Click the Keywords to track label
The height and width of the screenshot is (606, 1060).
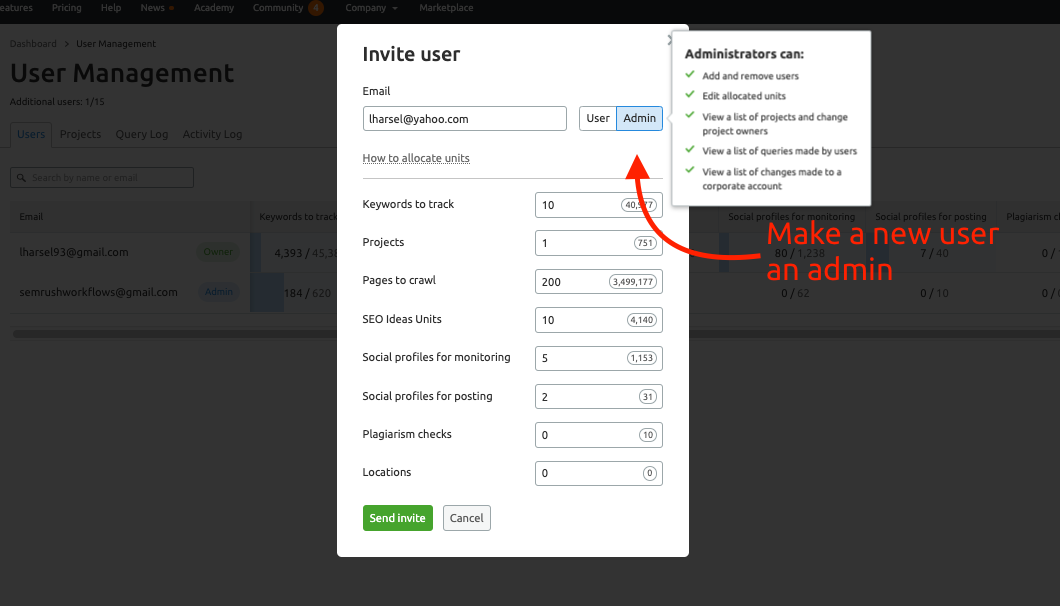pyautogui.click(x=408, y=204)
